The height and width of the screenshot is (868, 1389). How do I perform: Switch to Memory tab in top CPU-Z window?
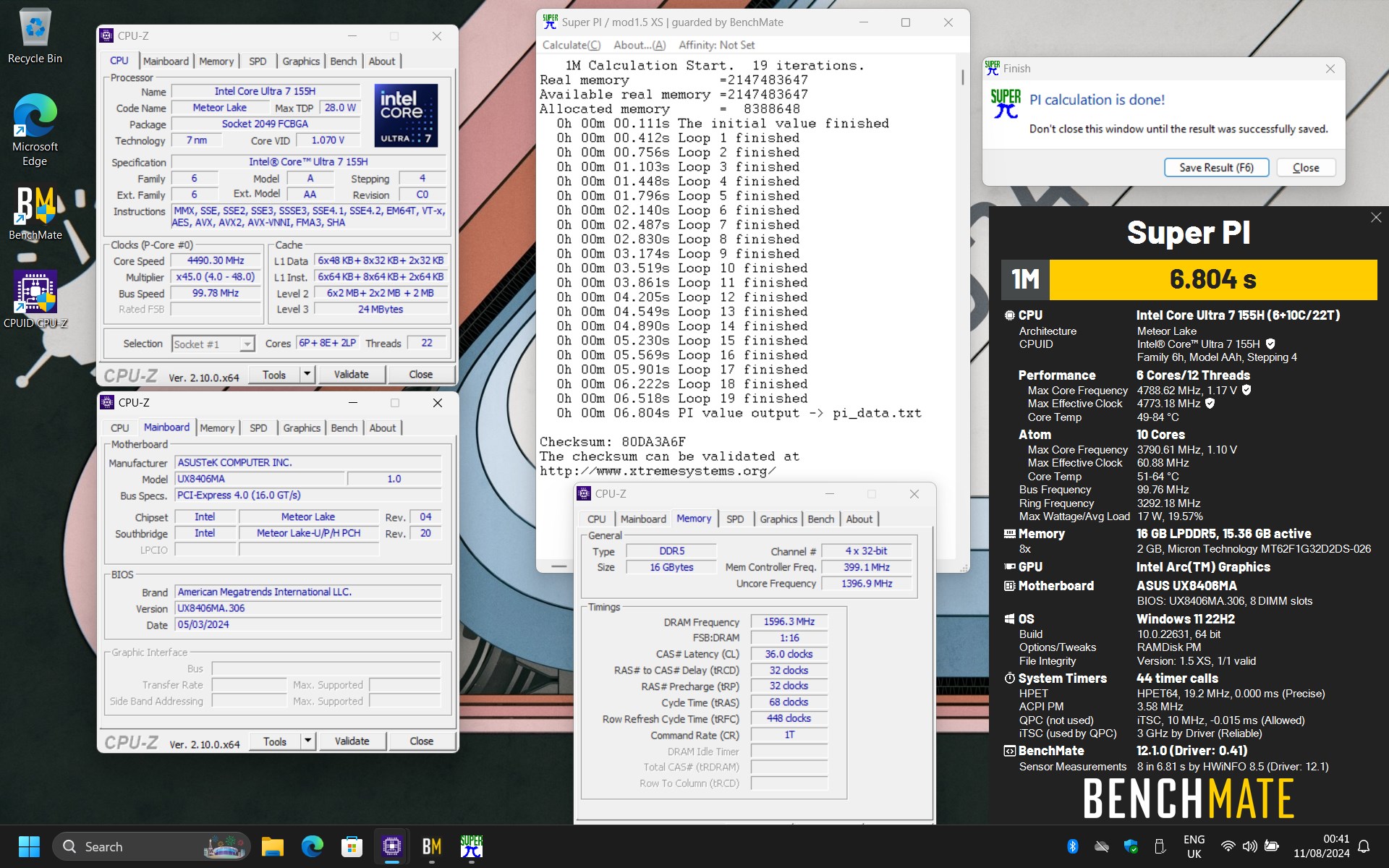tap(216, 61)
